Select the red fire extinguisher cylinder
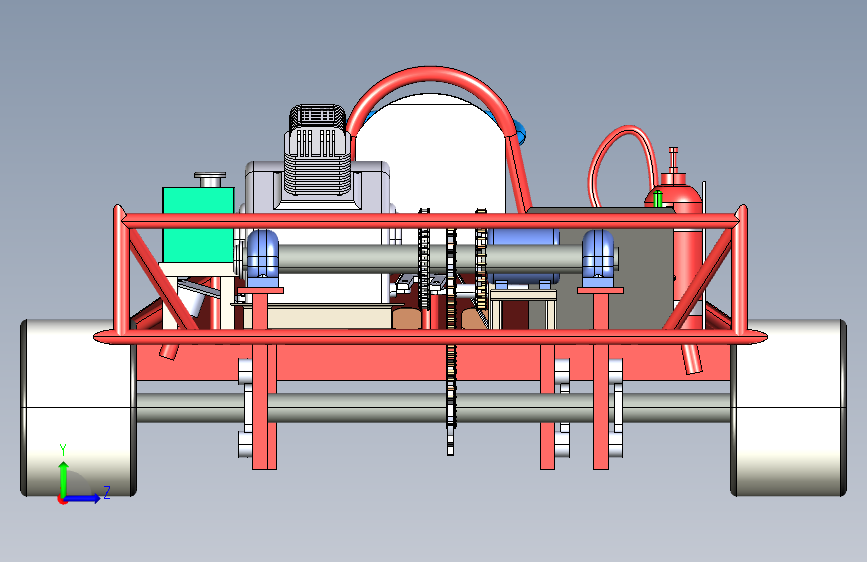Viewport: 867px width, 562px height. pyautogui.click(x=686, y=249)
